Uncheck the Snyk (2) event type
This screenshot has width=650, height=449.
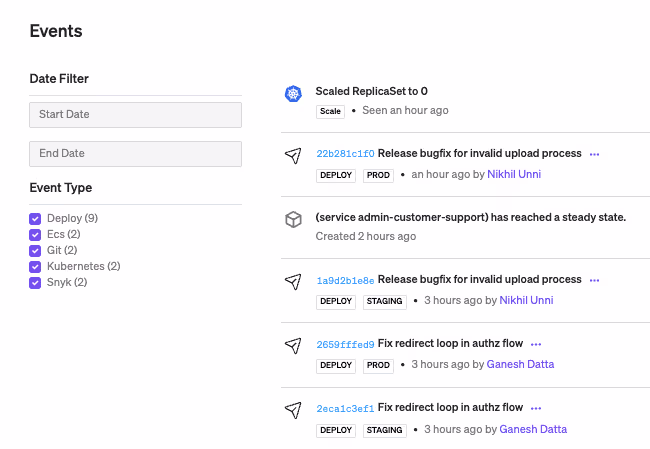click(35, 282)
